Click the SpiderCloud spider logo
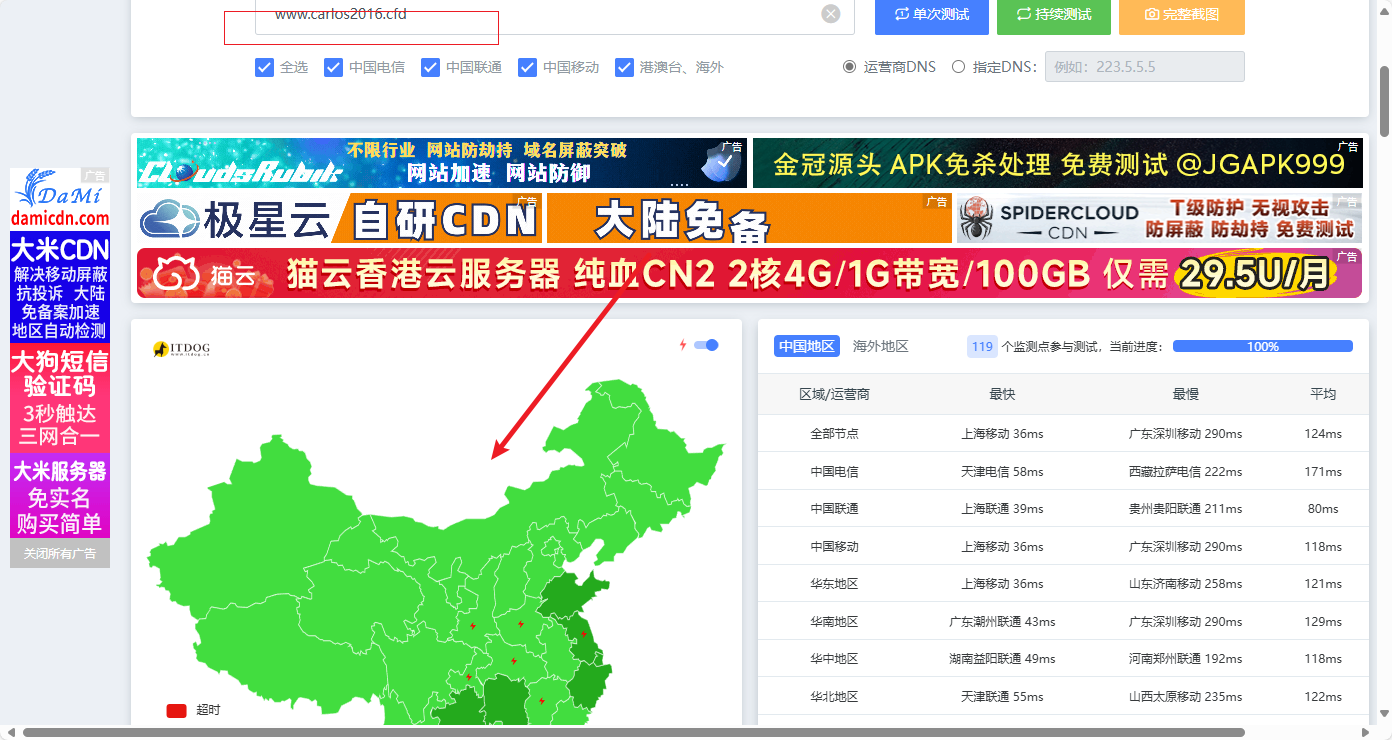 975,219
